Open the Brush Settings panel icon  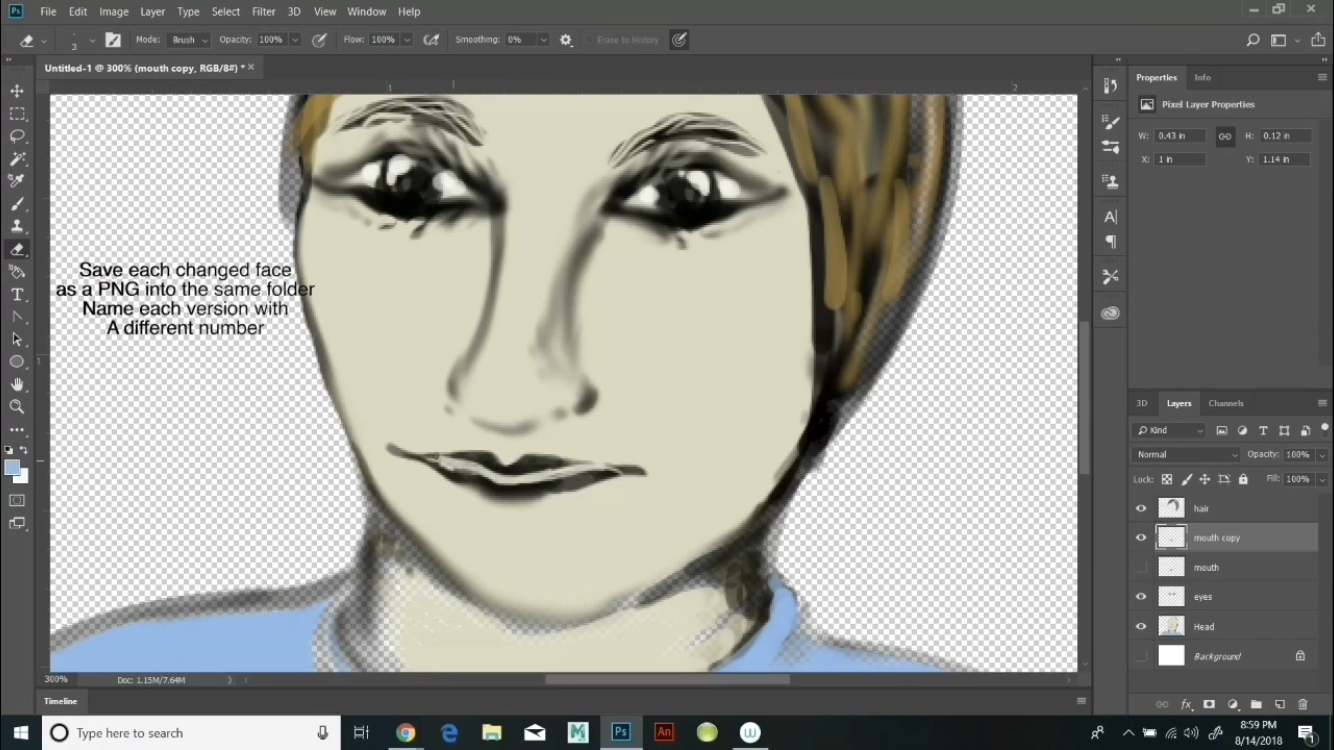pyautogui.click(x=1110, y=122)
